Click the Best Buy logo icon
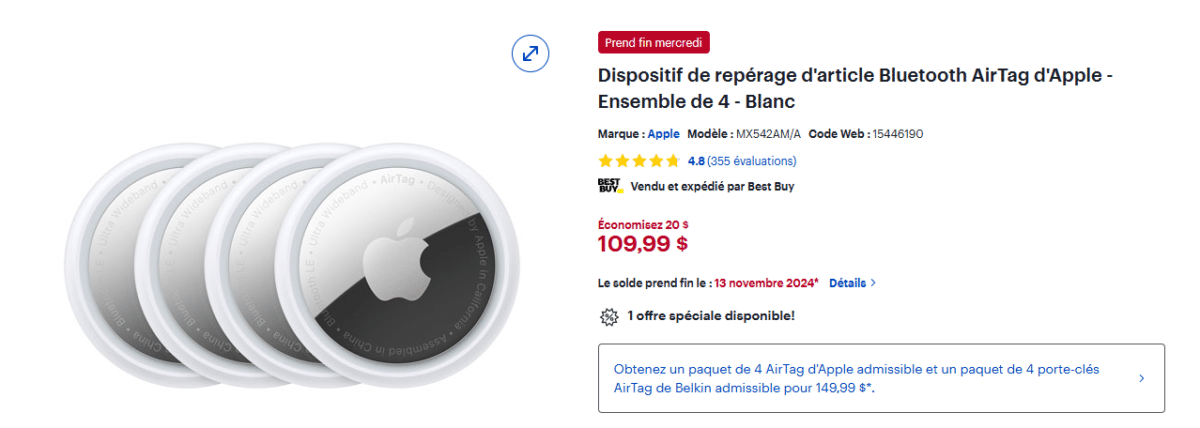Viewport: 1200px width, 428px height. click(610, 186)
